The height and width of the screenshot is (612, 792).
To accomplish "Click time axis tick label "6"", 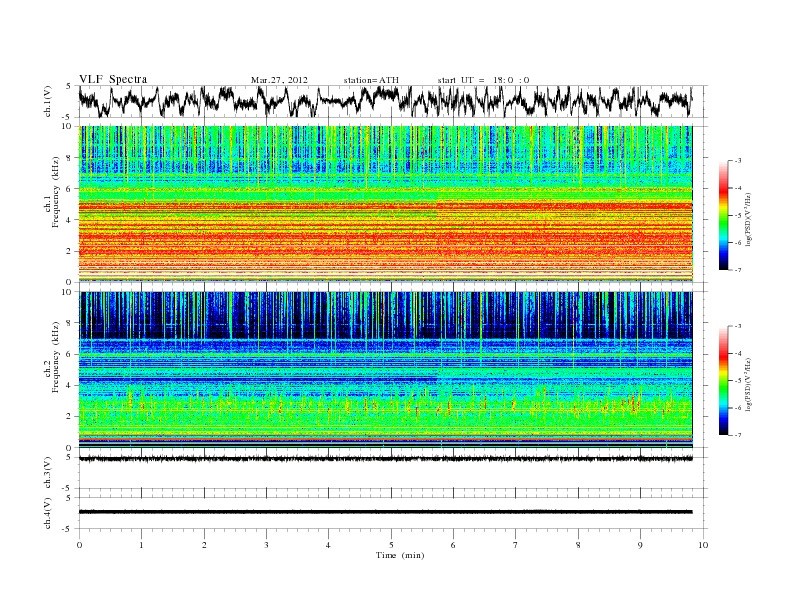I will [453, 545].
